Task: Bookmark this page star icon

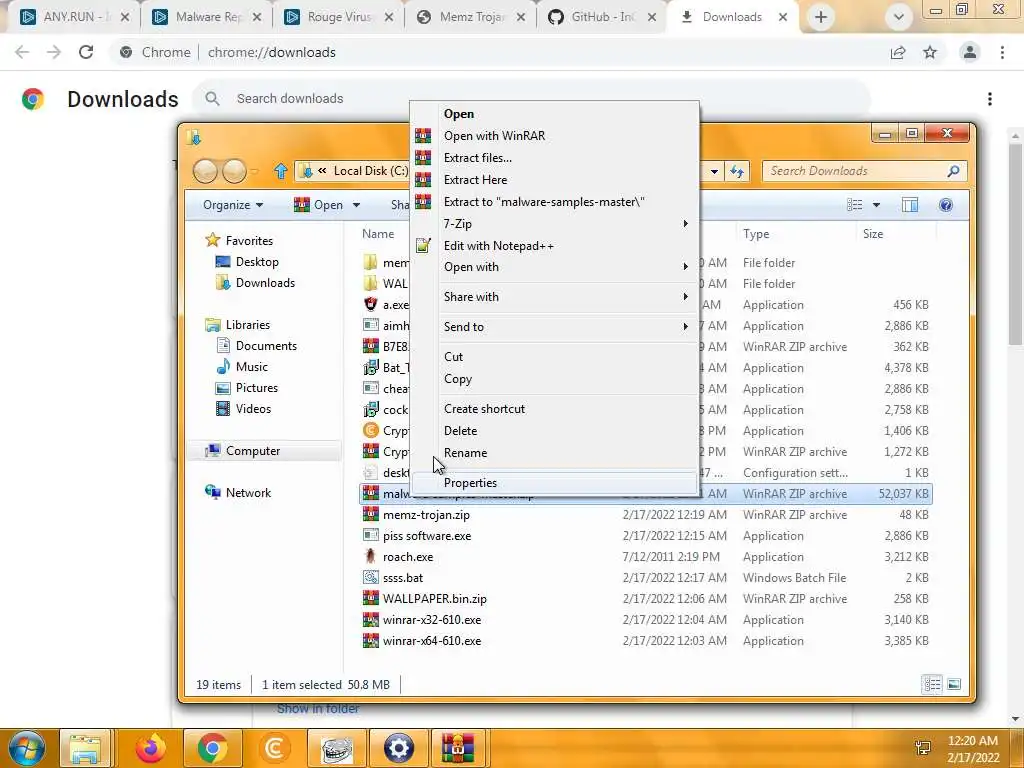Action: coord(930,52)
